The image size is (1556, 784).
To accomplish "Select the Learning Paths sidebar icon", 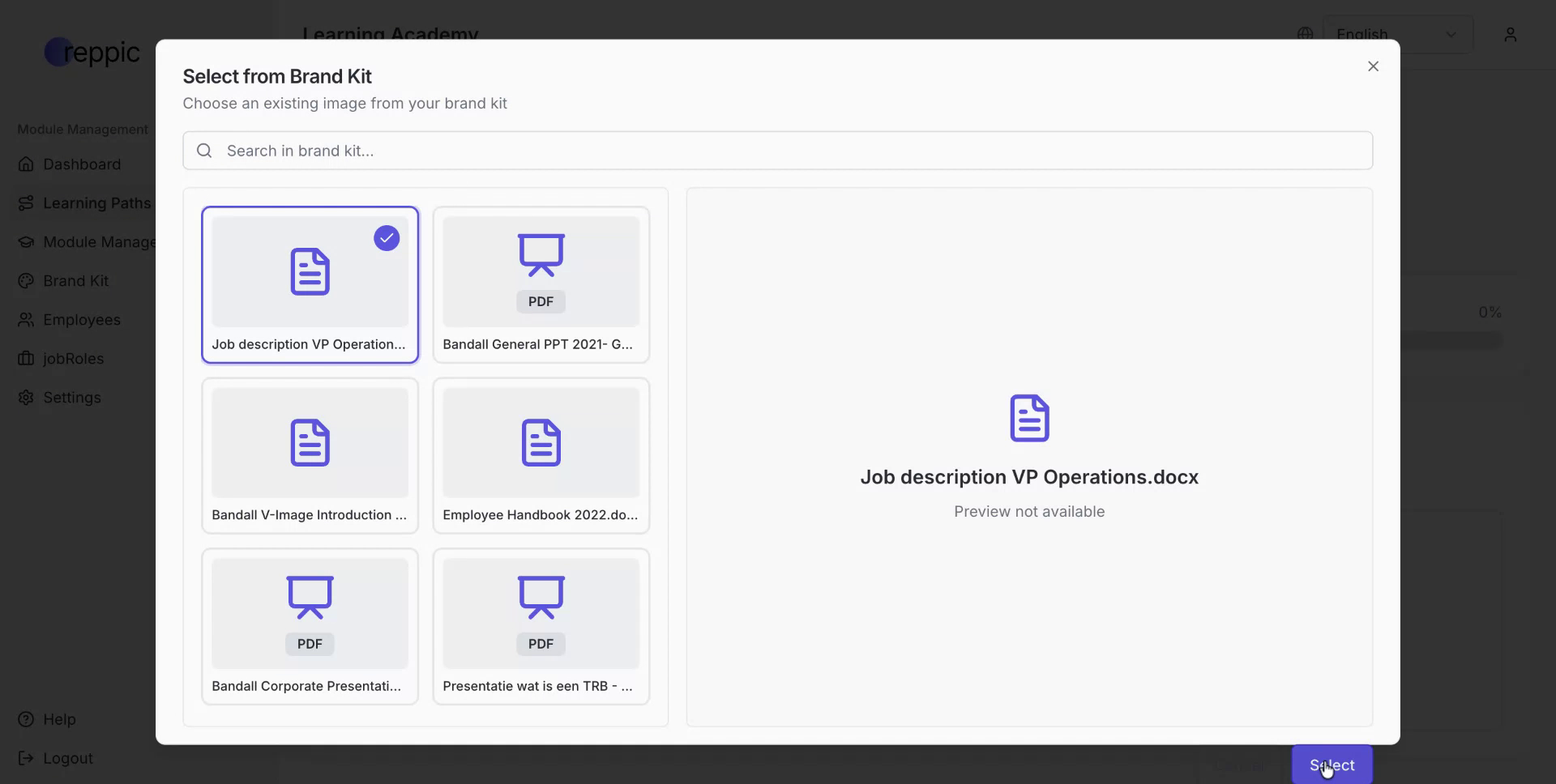I will click(26, 202).
